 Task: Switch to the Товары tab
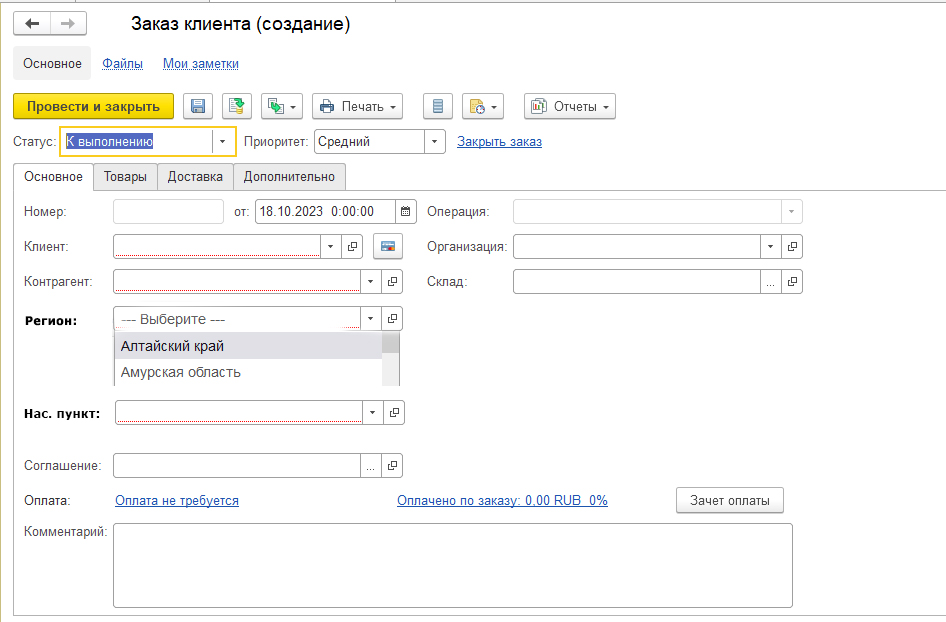coord(125,177)
